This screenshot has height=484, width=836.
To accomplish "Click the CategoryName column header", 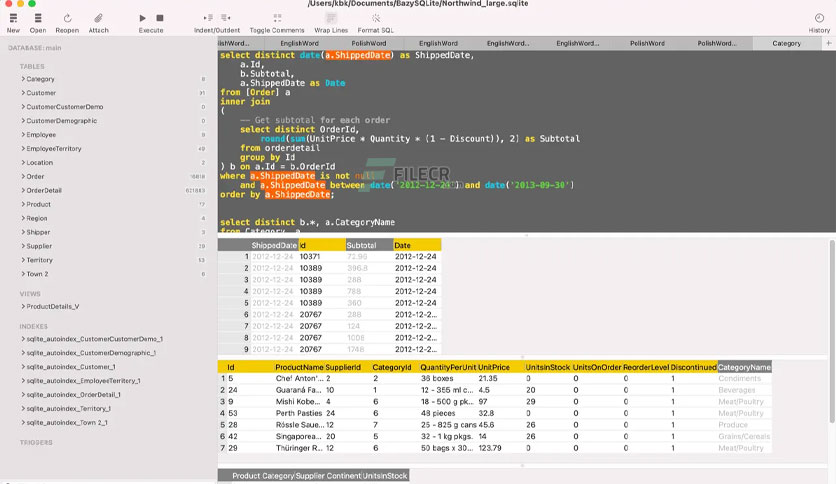I will click(744, 367).
